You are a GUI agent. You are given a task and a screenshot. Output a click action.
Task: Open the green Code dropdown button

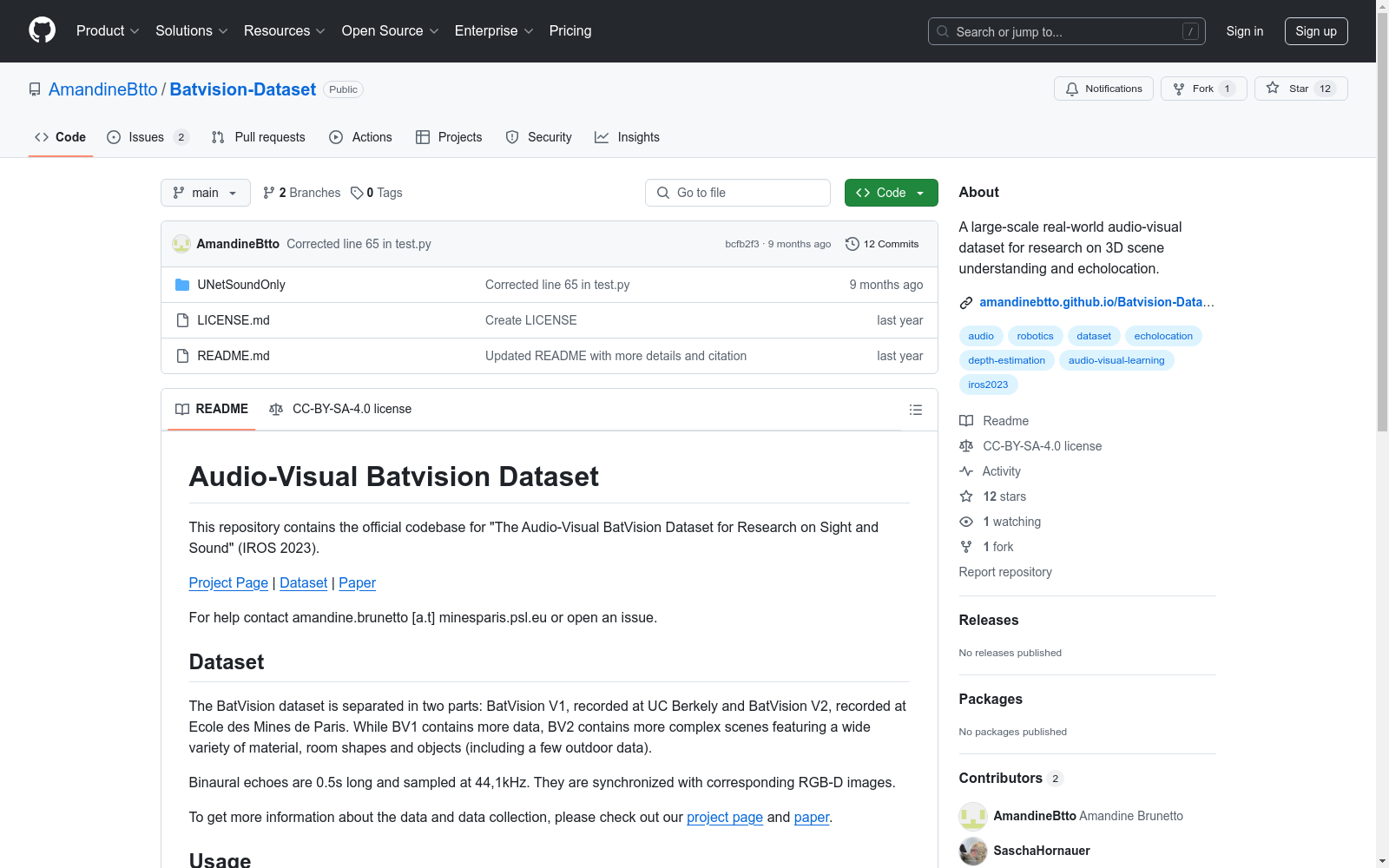tap(891, 193)
